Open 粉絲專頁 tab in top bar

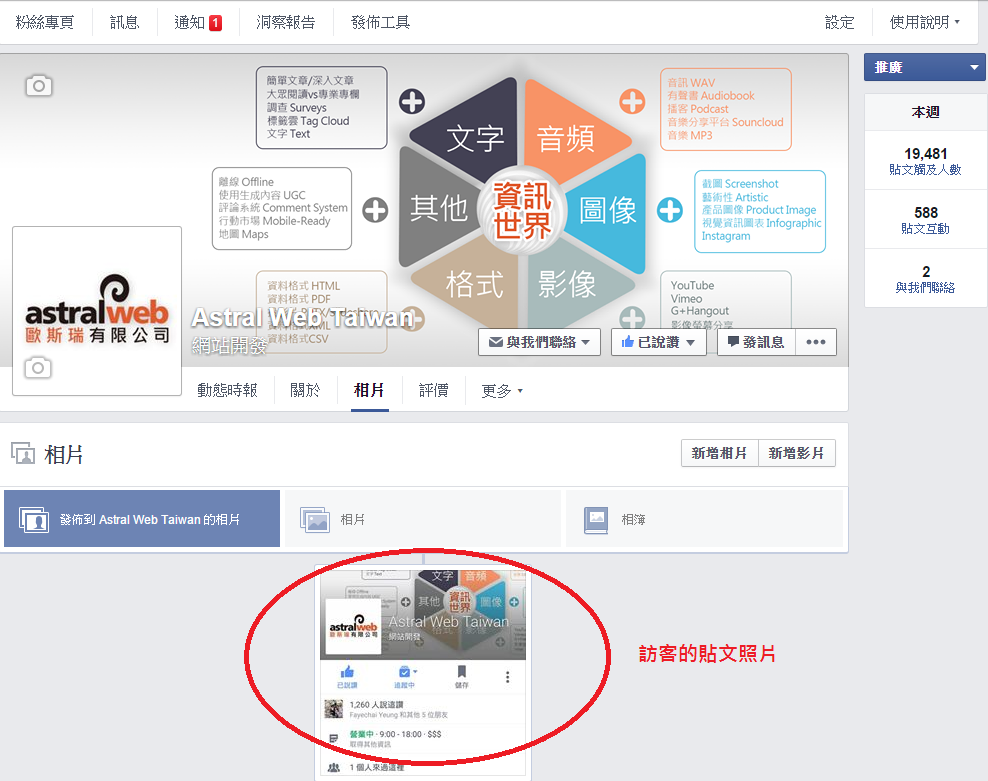click(45, 23)
